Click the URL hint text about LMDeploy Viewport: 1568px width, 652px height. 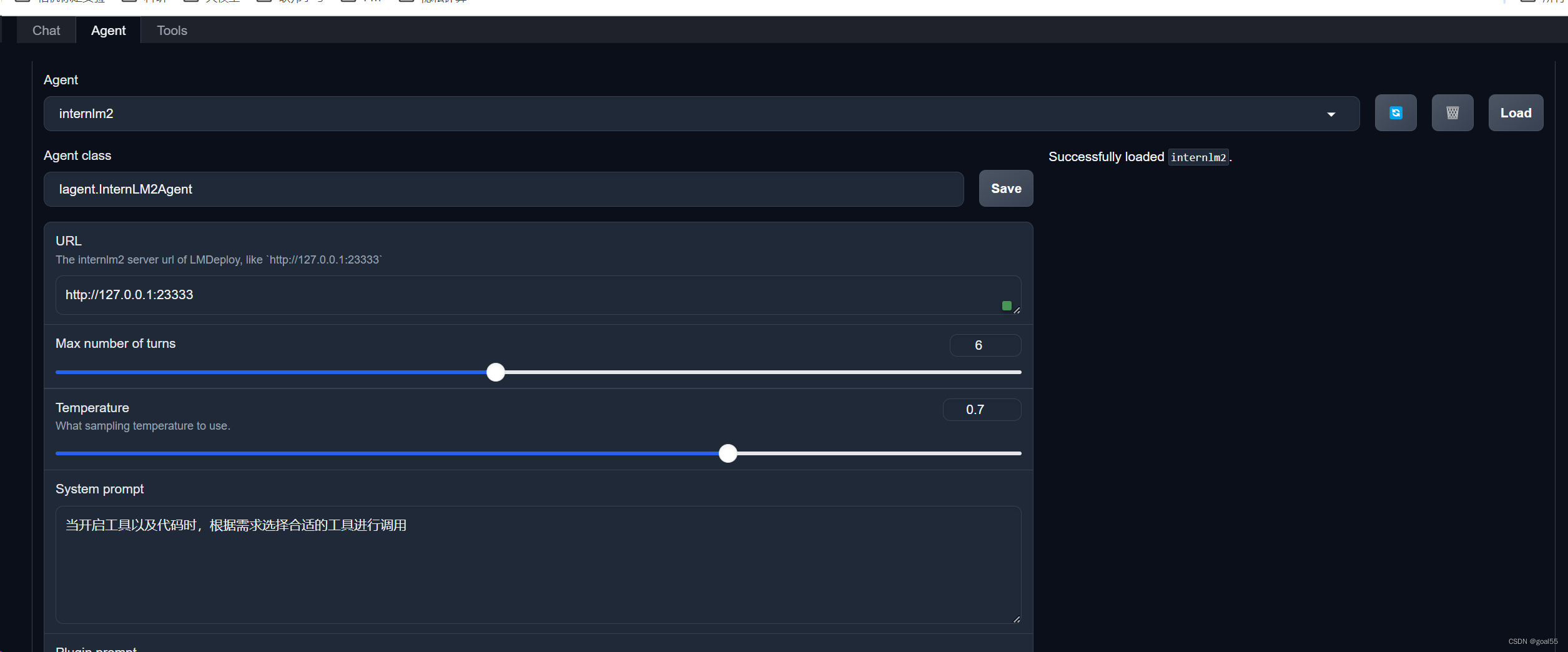pyautogui.click(x=219, y=260)
